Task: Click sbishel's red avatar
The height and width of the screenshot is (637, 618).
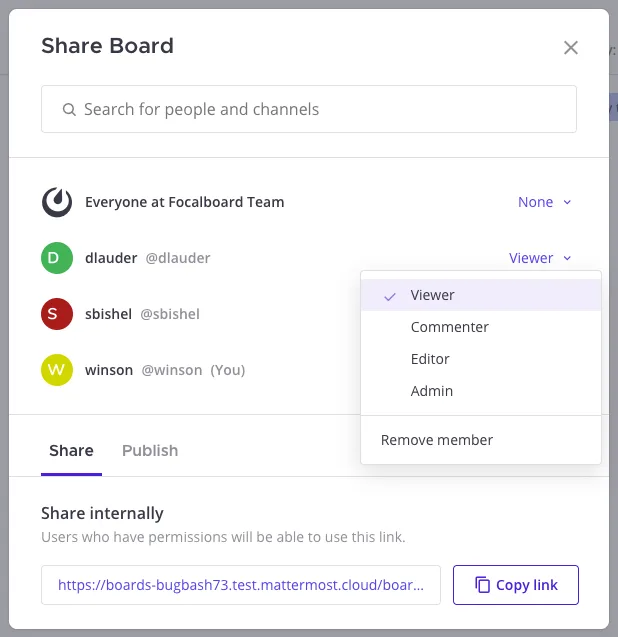Action: (57, 314)
